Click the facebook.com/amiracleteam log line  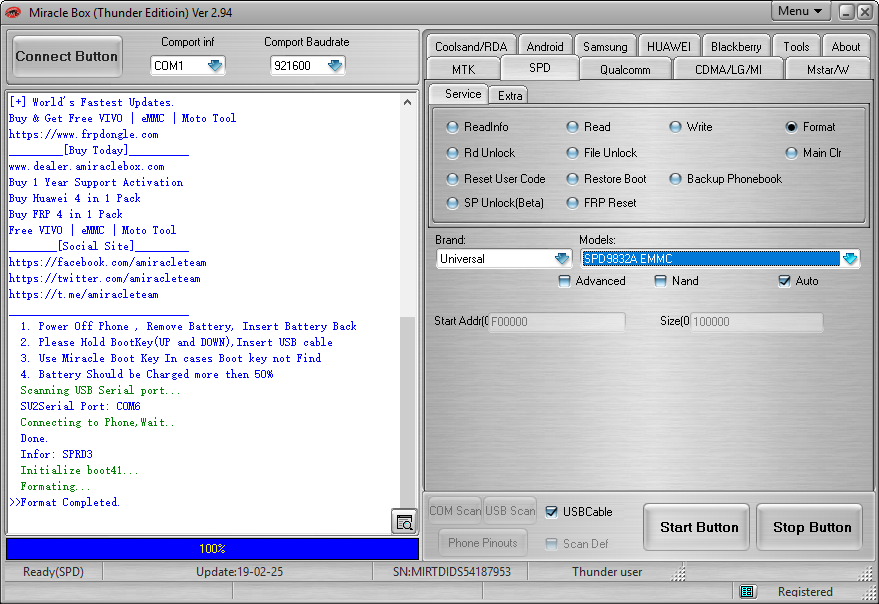(x=108, y=262)
